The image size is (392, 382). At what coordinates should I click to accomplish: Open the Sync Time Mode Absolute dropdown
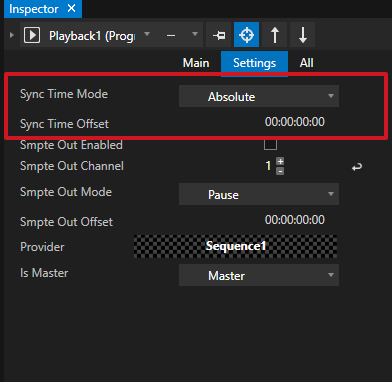tap(259, 96)
